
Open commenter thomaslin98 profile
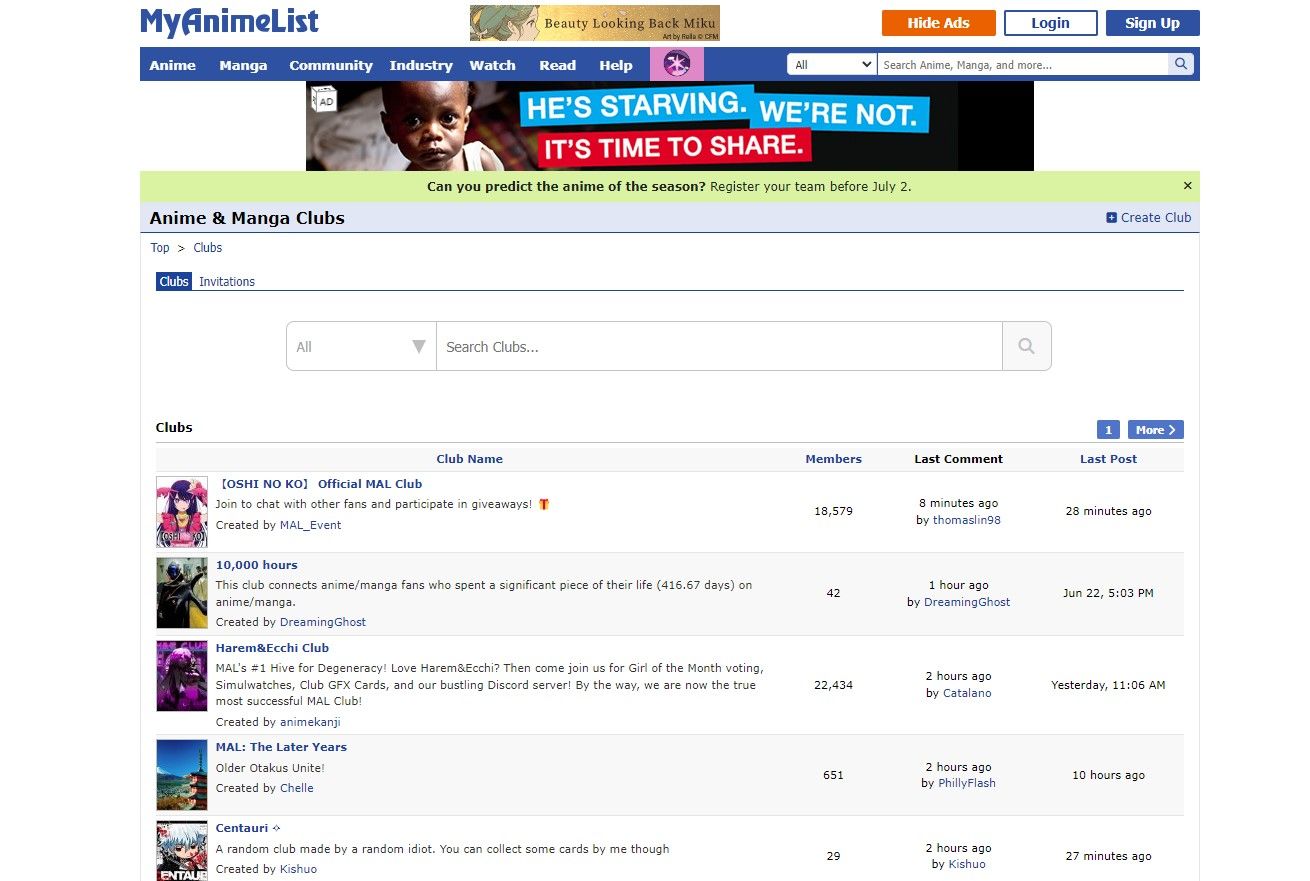[x=967, y=520]
